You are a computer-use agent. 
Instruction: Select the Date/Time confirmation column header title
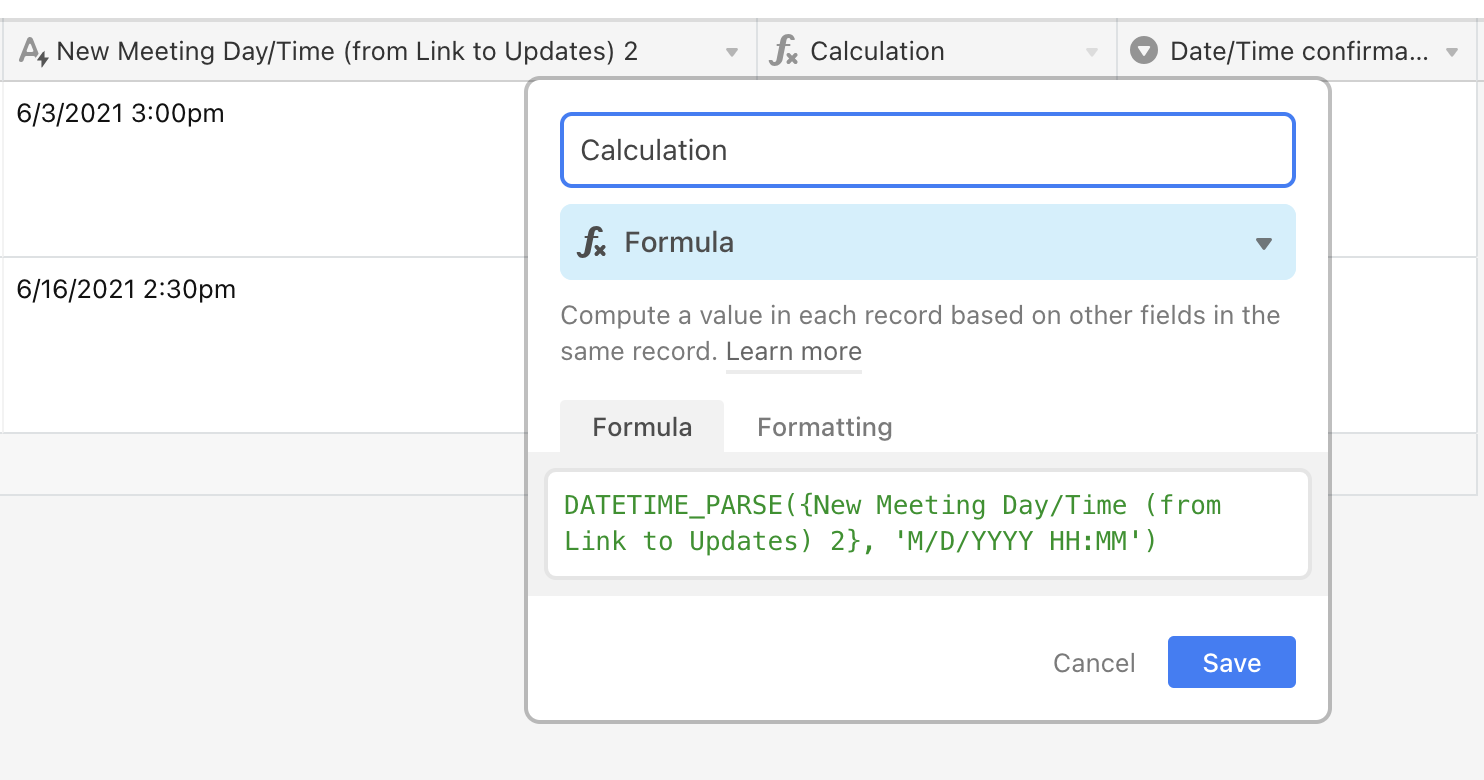tap(1299, 51)
